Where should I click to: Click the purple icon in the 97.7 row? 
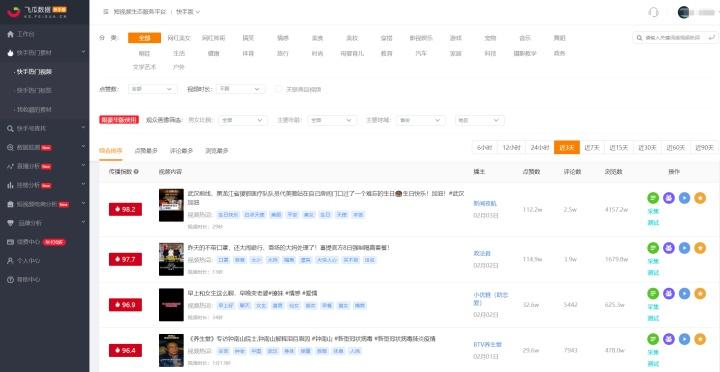[669, 248]
